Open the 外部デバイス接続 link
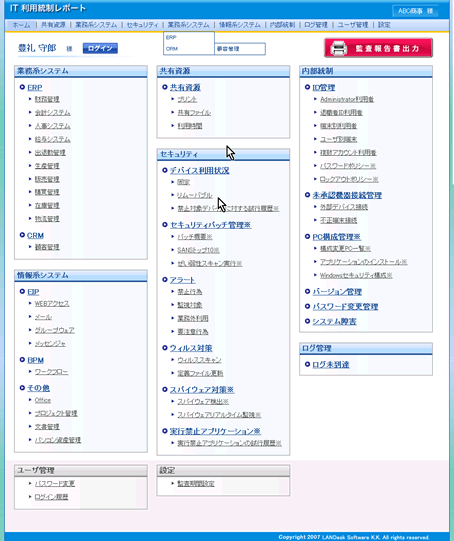The height and width of the screenshot is (541, 454). coord(344,207)
